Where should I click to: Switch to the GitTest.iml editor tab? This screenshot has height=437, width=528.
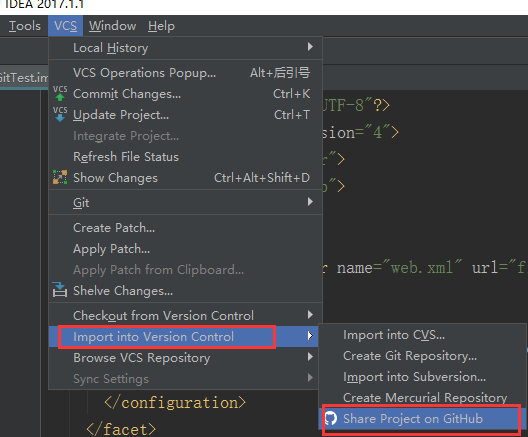coord(24,78)
